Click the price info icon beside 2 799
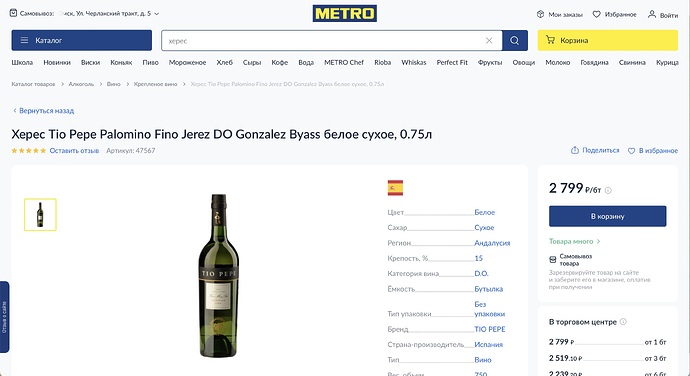 pos(608,190)
